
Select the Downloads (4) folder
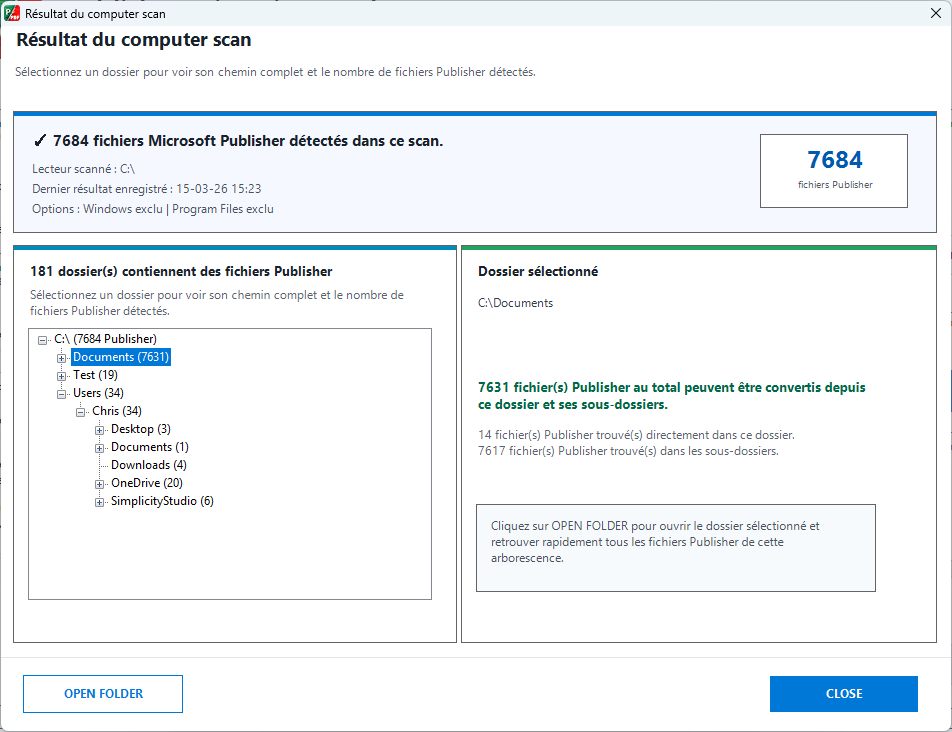coord(149,465)
